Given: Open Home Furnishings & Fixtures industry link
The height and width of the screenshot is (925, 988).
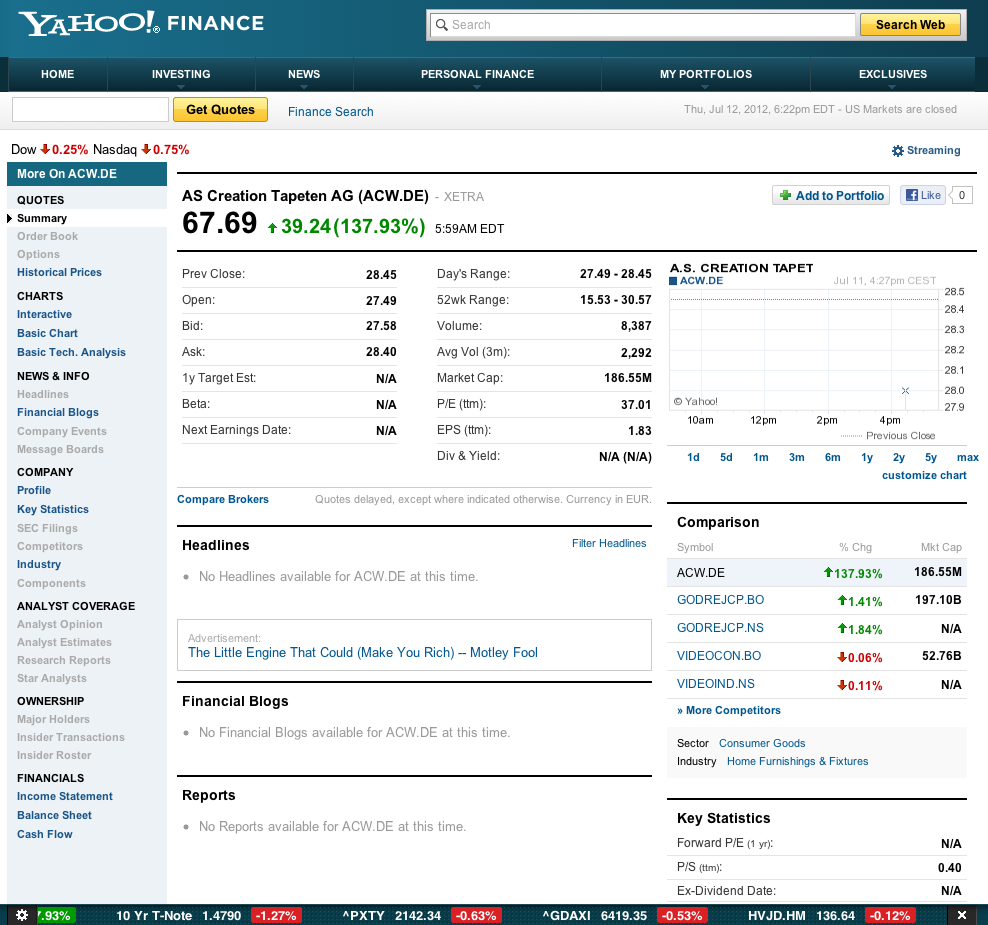Looking at the screenshot, I should (x=797, y=761).
